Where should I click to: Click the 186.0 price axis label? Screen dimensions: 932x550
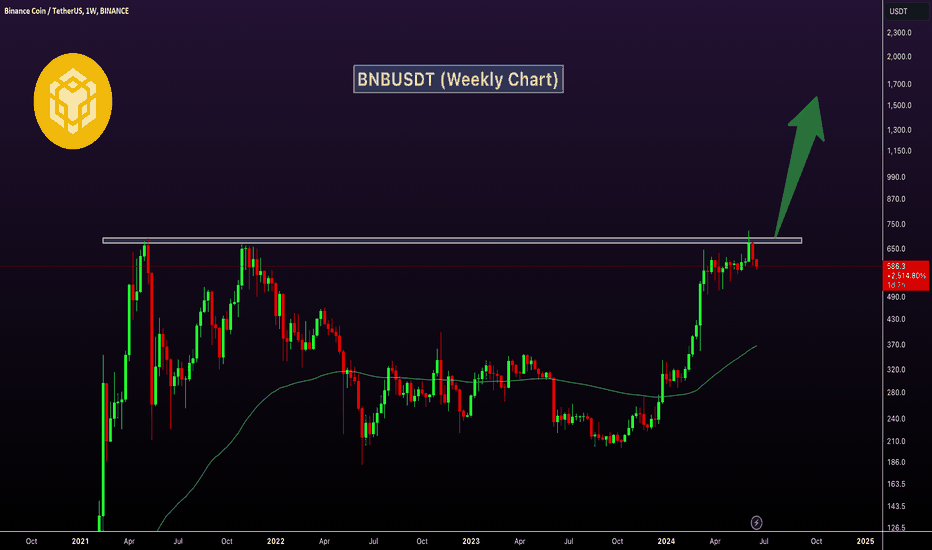[896, 462]
